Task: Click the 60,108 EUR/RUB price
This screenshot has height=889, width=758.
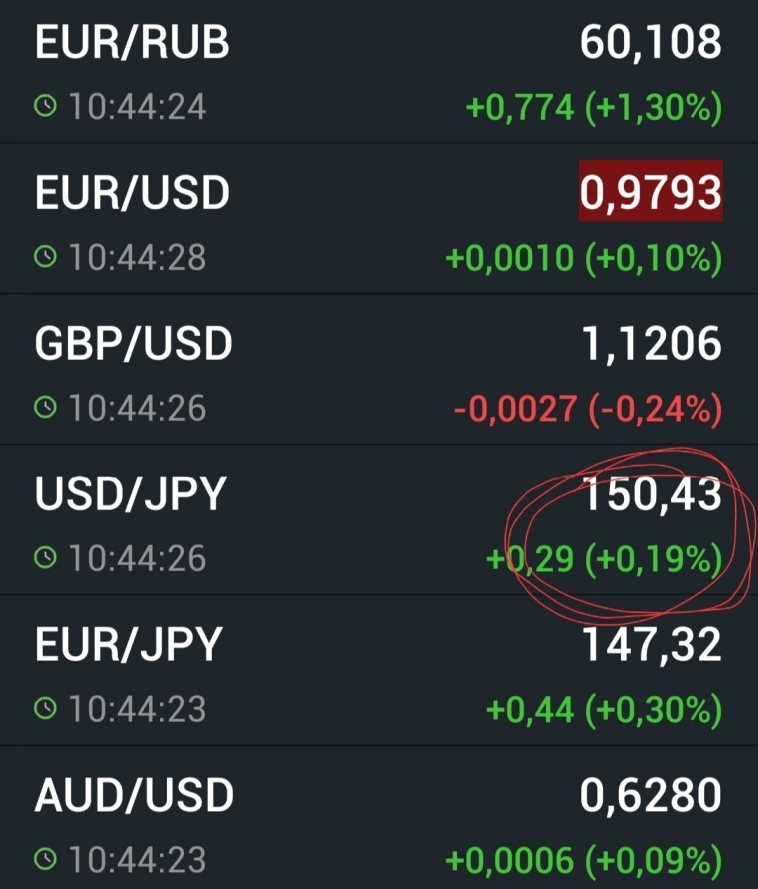Action: click(650, 43)
